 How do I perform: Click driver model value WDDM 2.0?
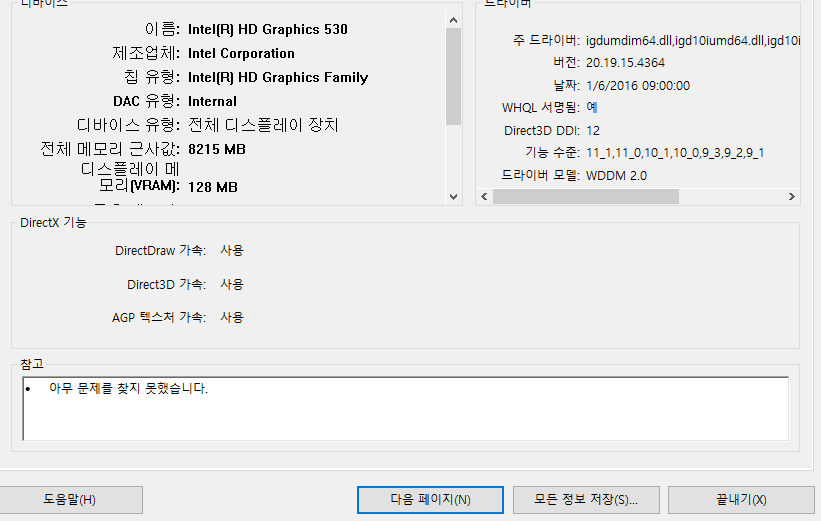click(616, 175)
